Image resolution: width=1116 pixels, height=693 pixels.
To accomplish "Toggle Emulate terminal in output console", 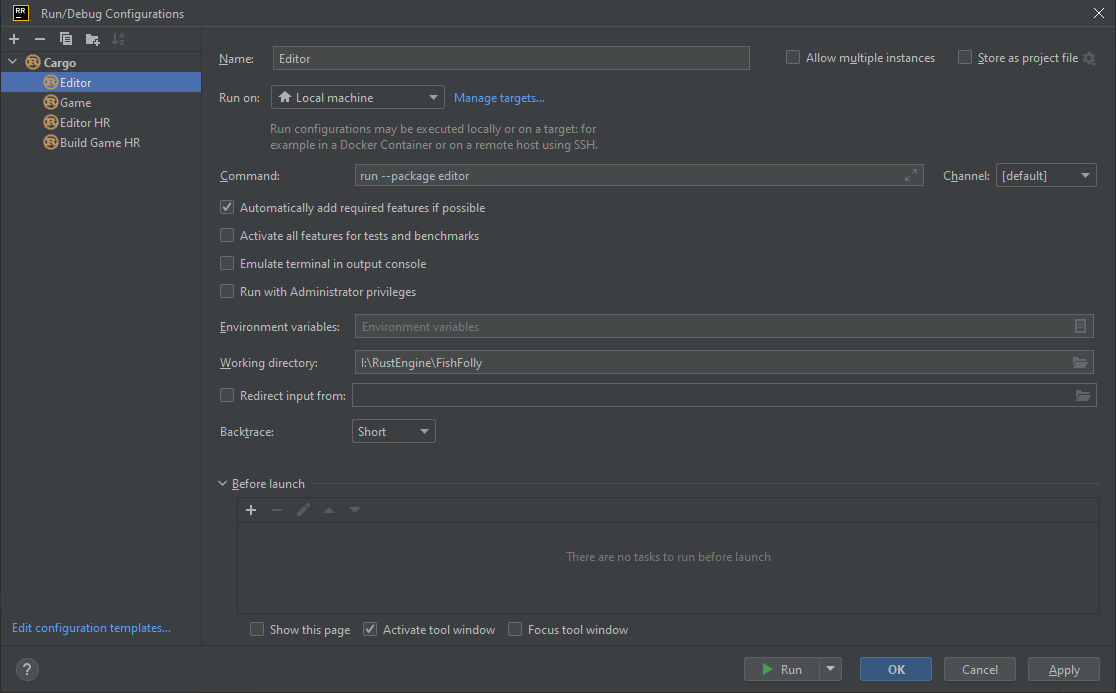I will pyautogui.click(x=227, y=264).
